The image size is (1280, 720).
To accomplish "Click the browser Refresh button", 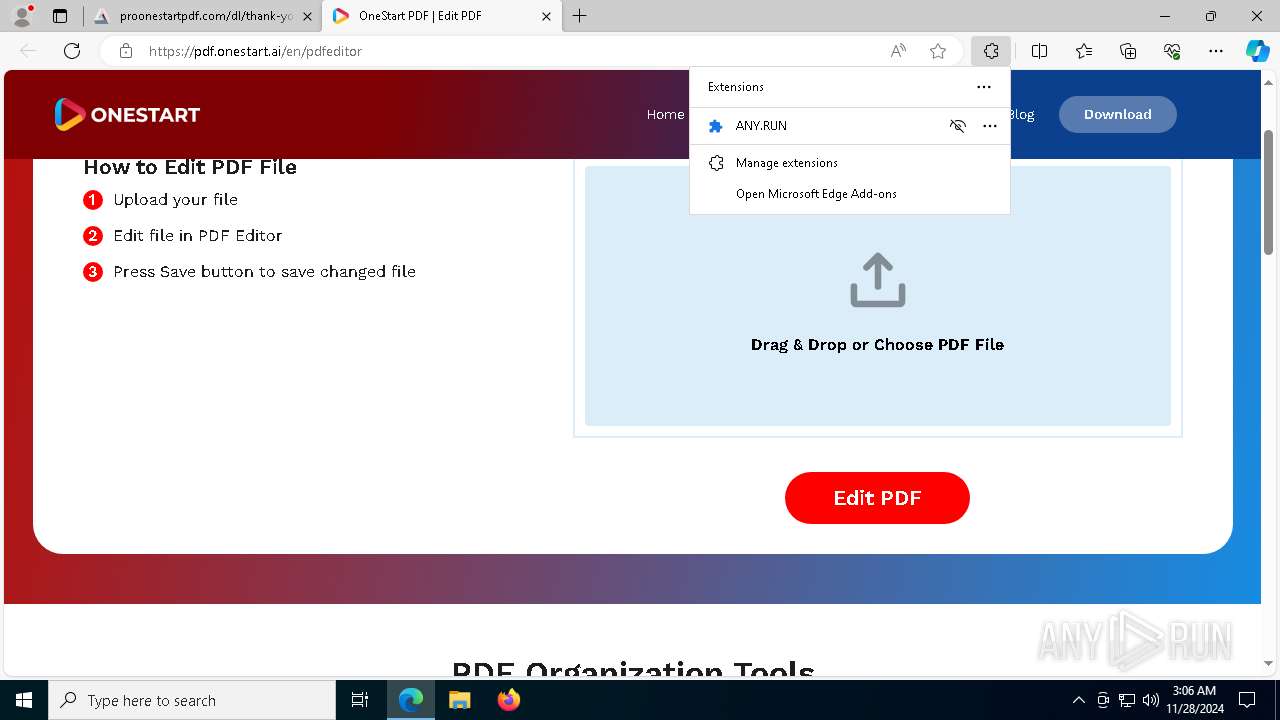I will [x=72, y=51].
